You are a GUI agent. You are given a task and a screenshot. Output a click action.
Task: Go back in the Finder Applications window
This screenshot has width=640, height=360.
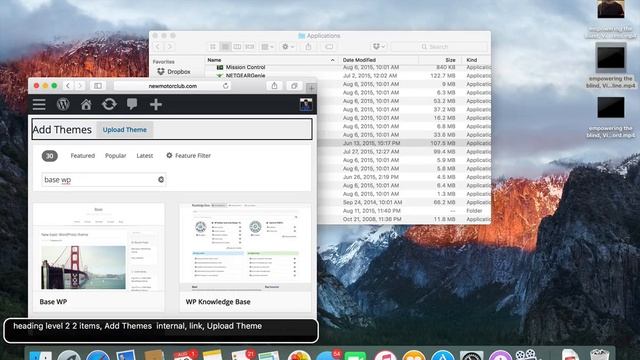point(158,47)
